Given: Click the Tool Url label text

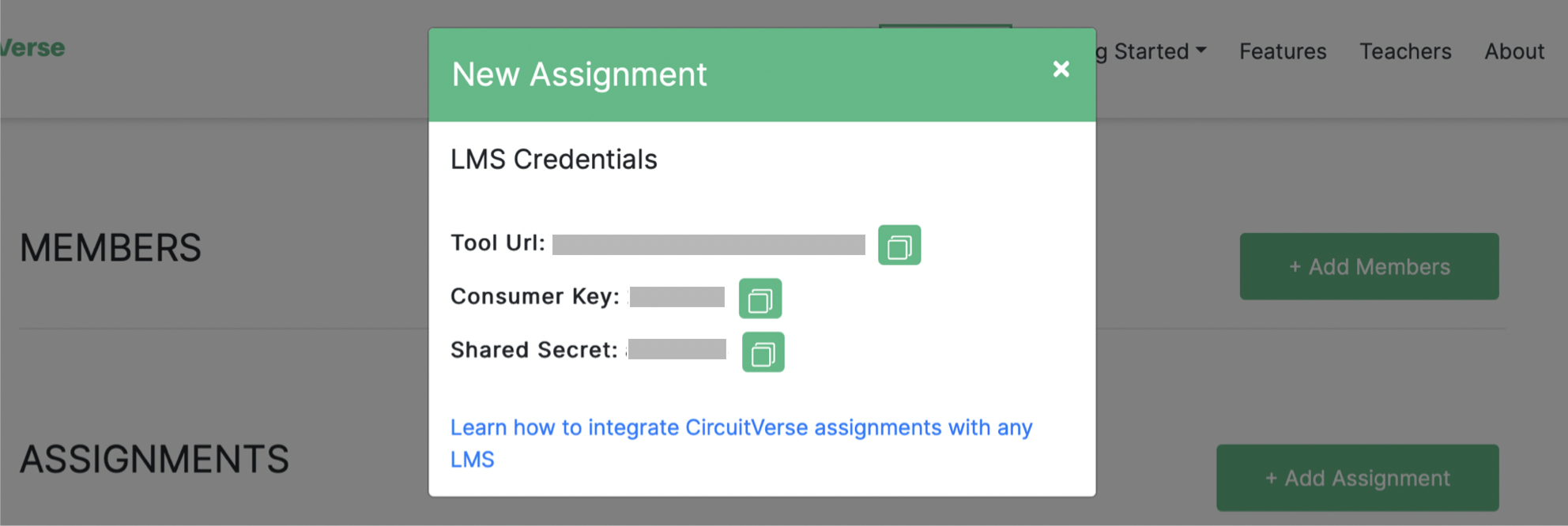Looking at the screenshot, I should click(x=498, y=243).
